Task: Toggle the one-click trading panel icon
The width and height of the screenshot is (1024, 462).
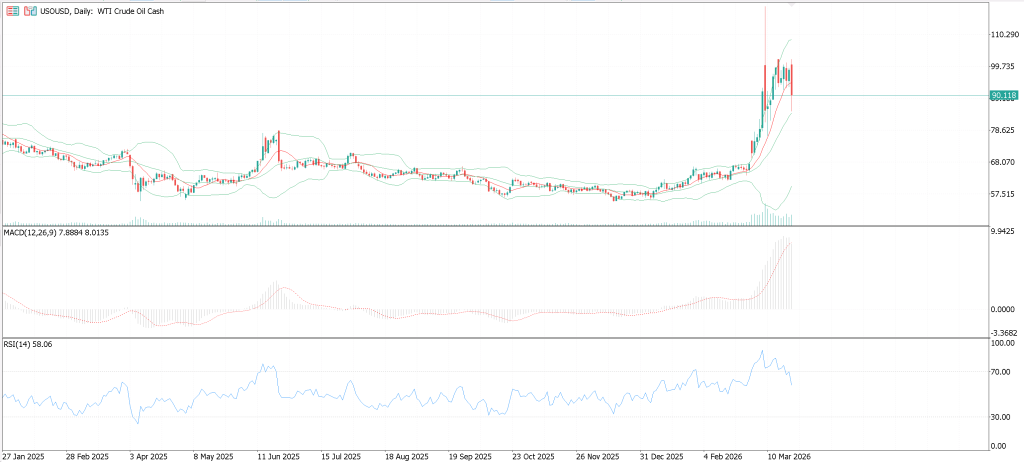Action: coord(30,11)
